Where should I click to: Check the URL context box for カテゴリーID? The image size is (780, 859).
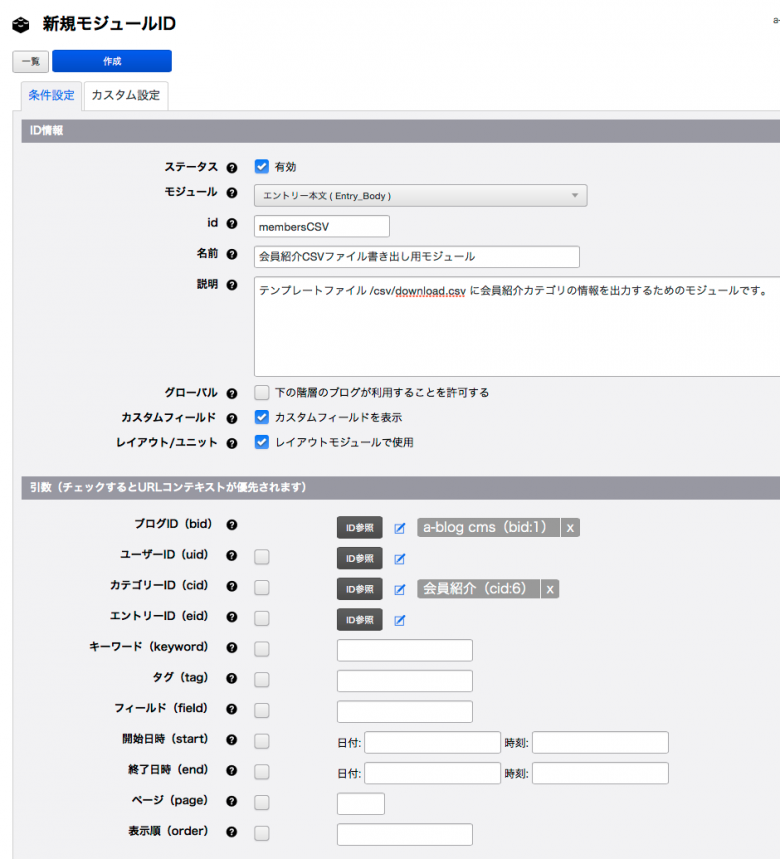(x=262, y=587)
